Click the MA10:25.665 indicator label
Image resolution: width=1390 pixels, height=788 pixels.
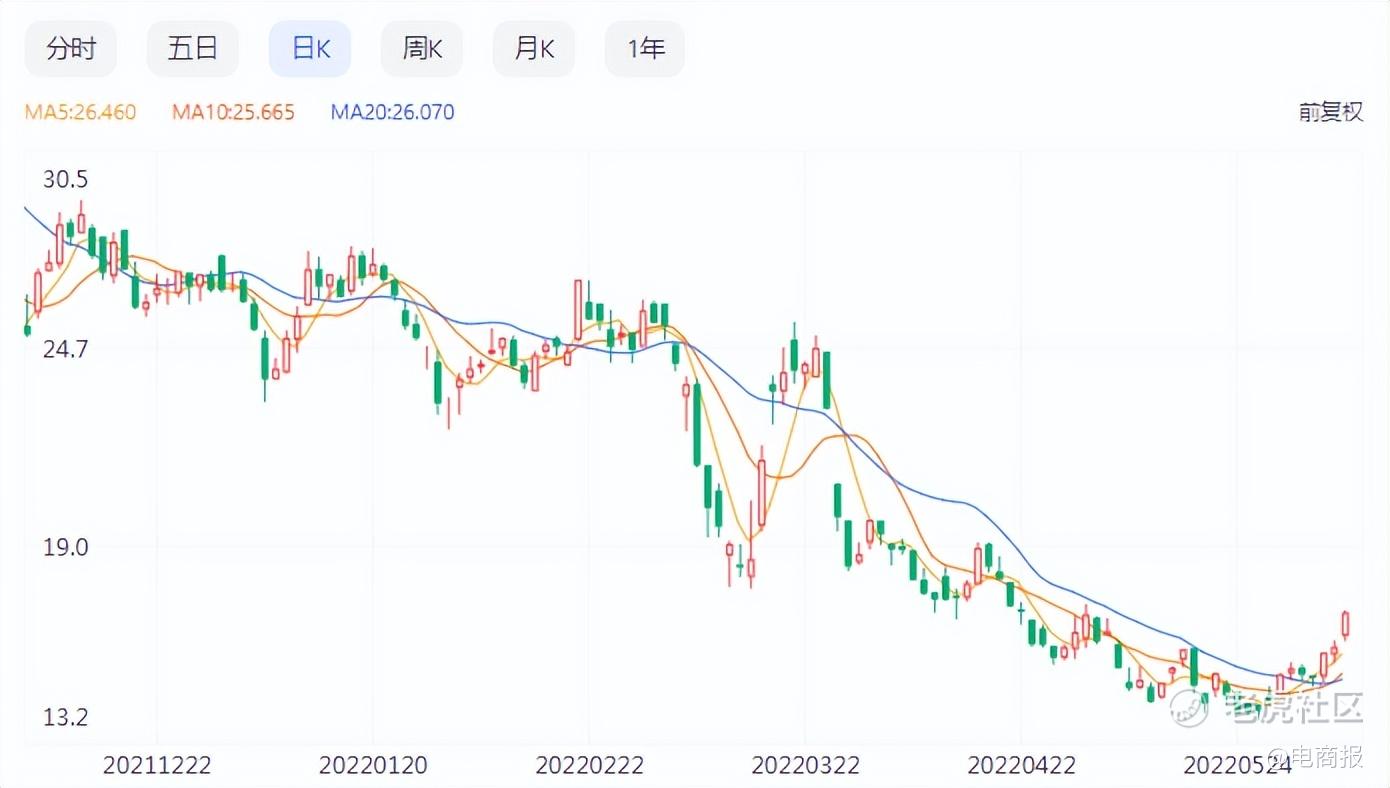[x=233, y=112]
